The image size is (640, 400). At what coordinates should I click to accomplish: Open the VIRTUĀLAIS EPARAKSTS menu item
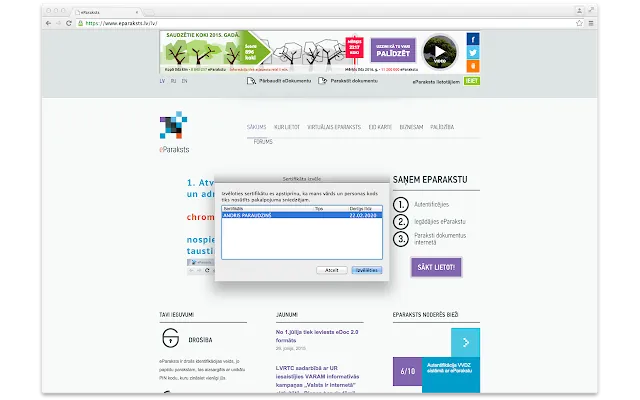click(334, 127)
